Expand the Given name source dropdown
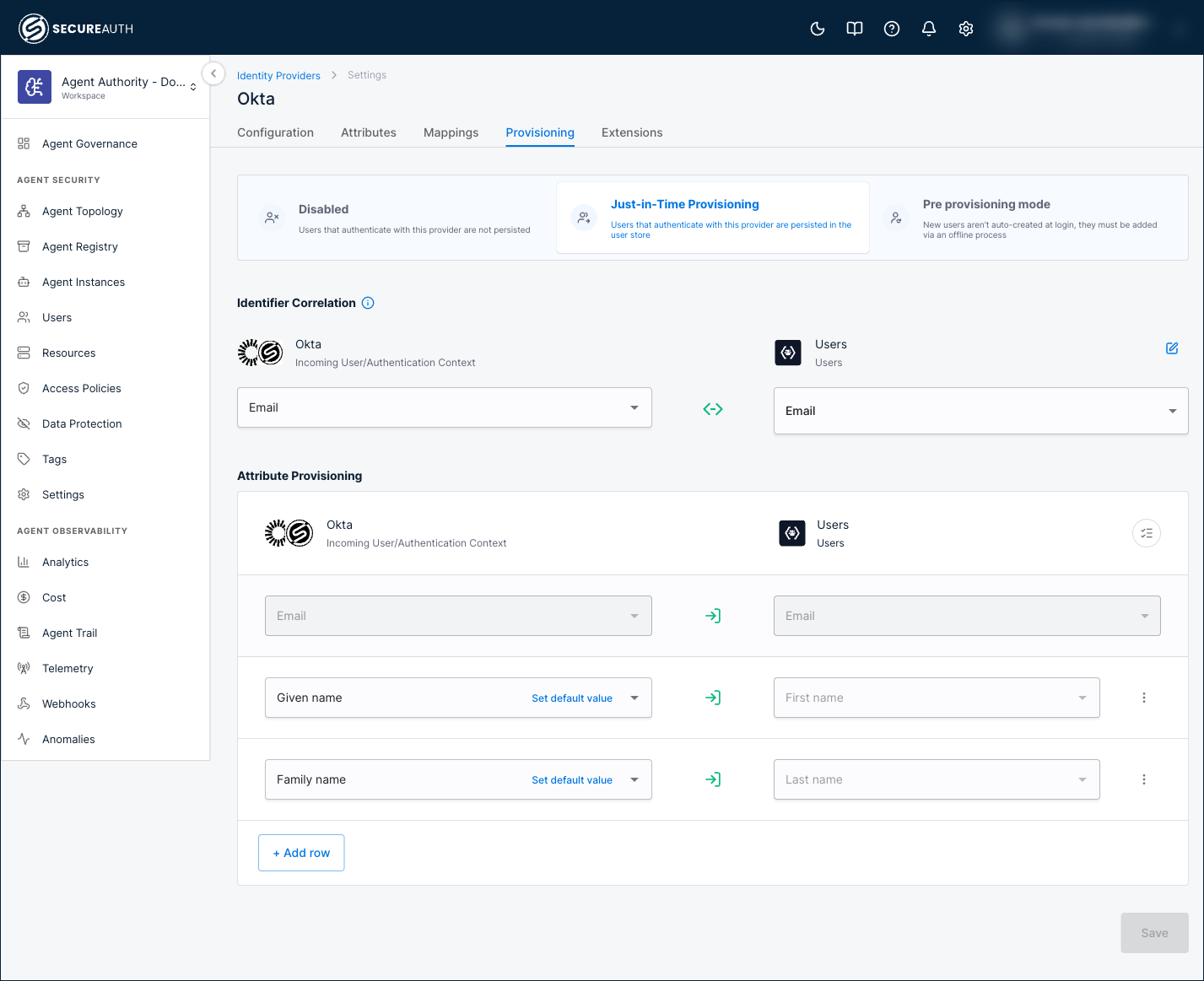The image size is (1204, 981). click(x=634, y=698)
